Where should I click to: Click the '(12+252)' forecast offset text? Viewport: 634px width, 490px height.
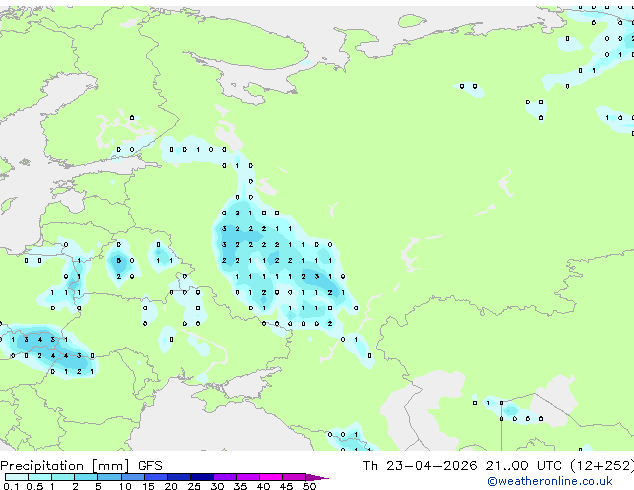pos(602,466)
